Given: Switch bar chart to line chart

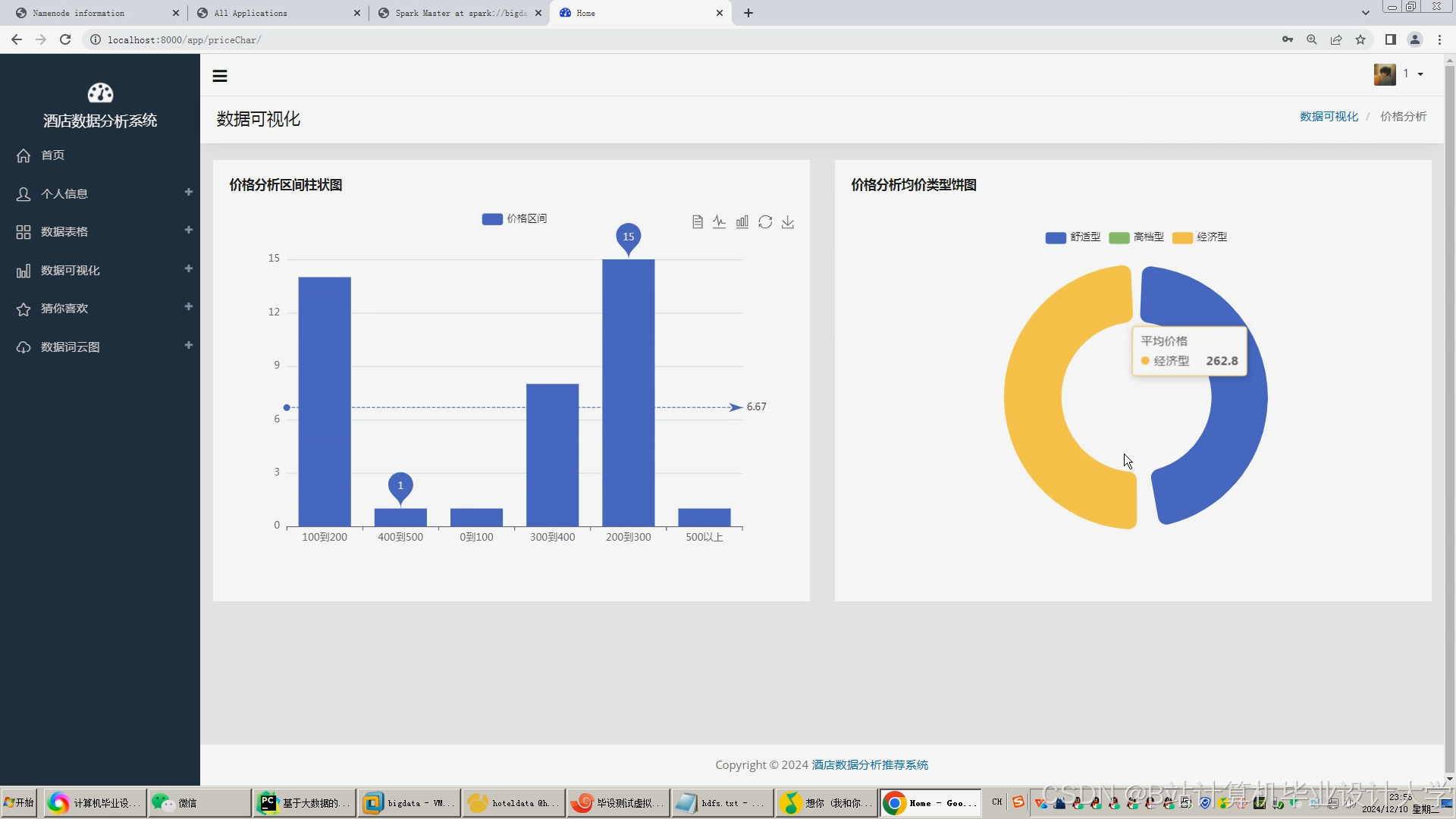Looking at the screenshot, I should [x=719, y=222].
